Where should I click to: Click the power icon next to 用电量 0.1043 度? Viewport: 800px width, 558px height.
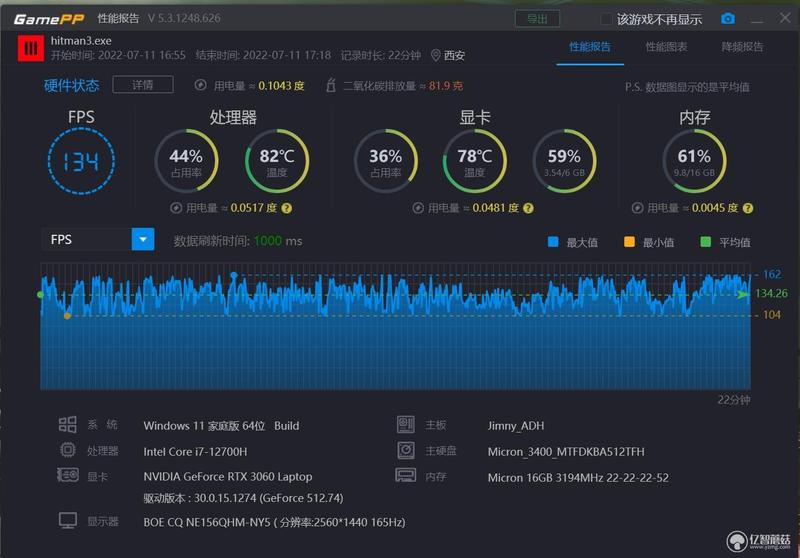click(201, 85)
